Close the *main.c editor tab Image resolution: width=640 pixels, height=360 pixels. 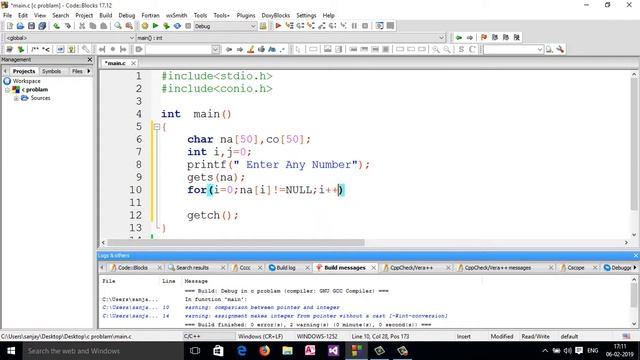click(x=133, y=63)
